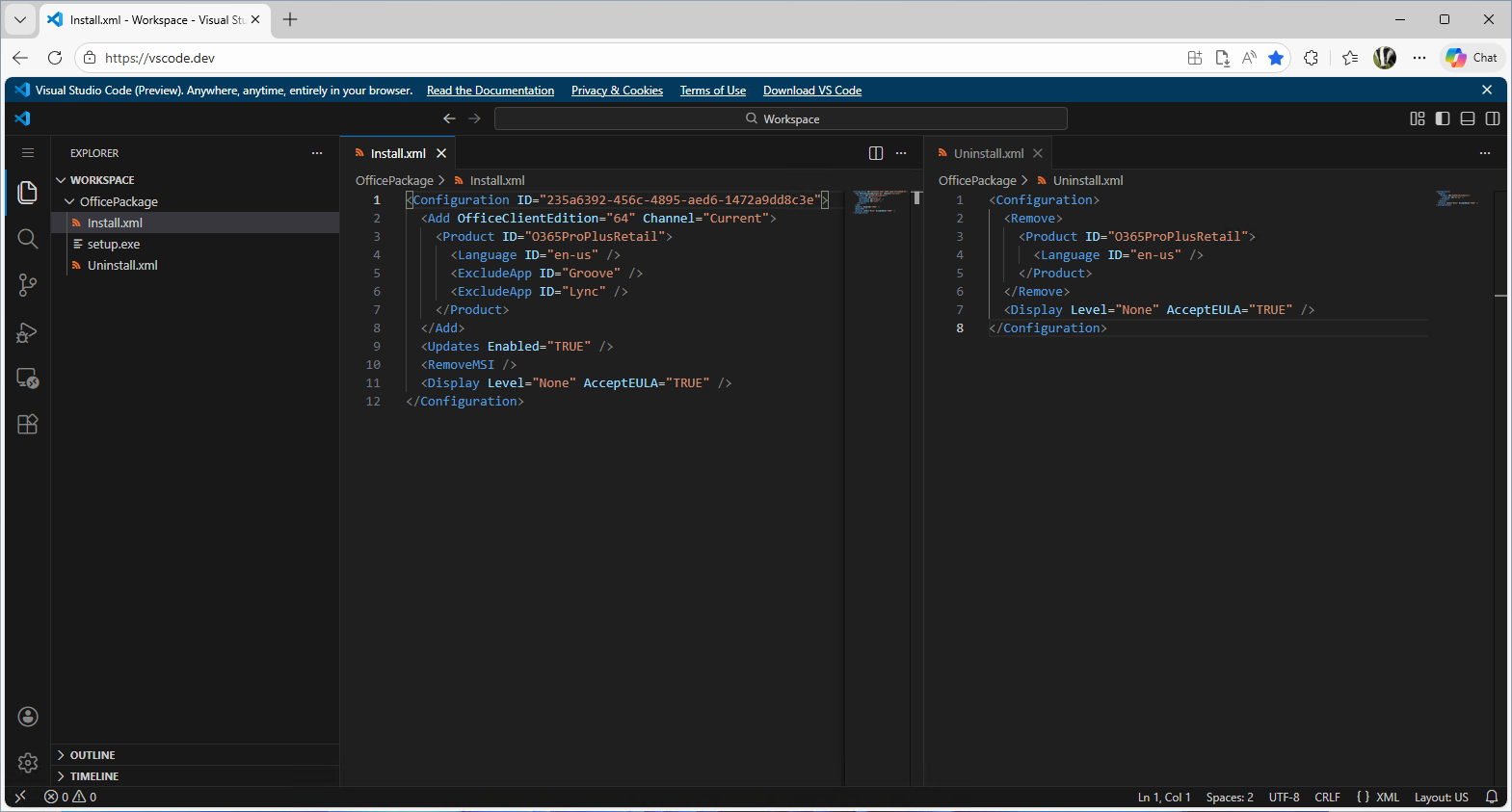Click the Read the Documentation link

(x=490, y=91)
